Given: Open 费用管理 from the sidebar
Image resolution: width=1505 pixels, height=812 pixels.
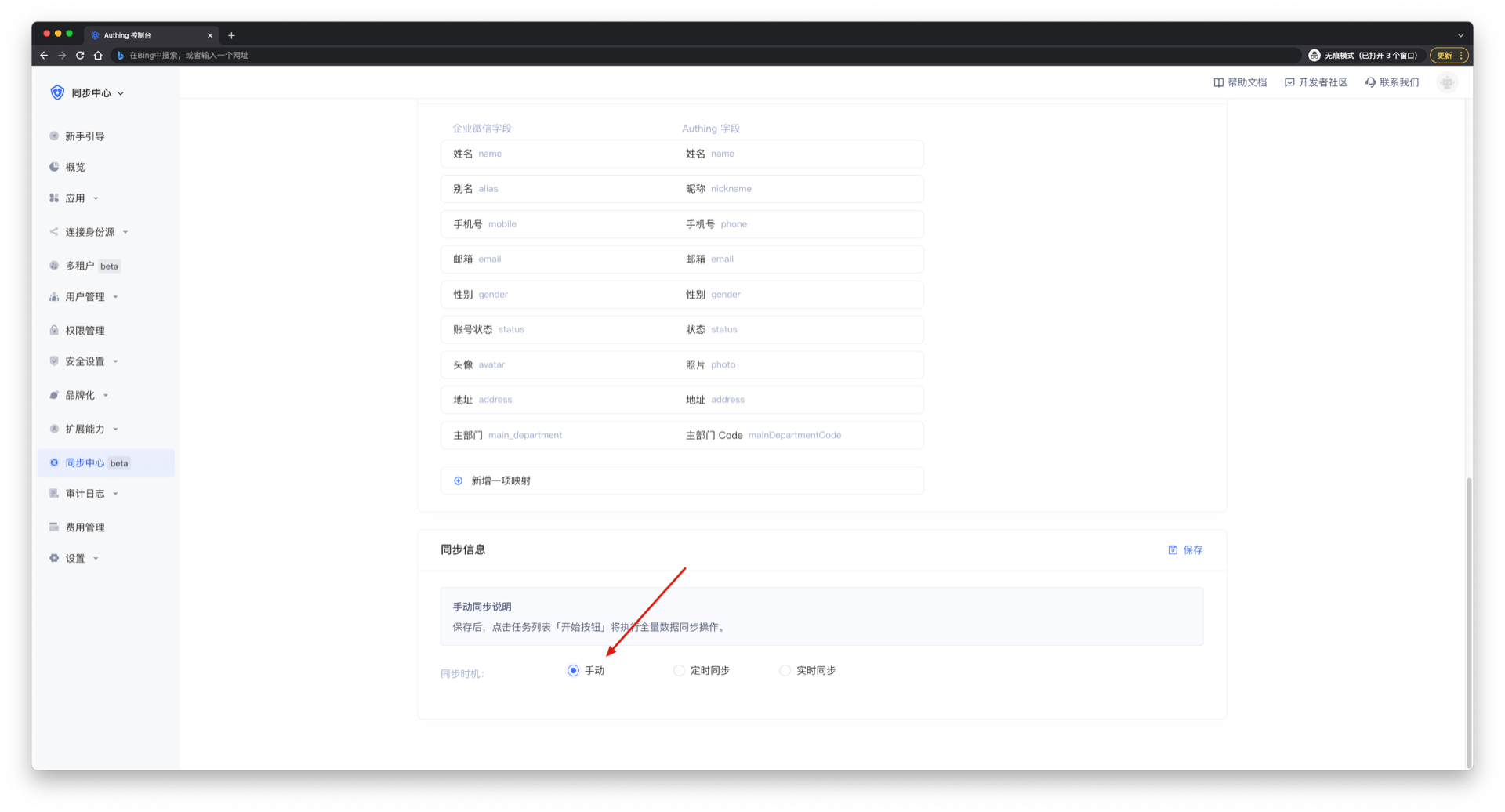Looking at the screenshot, I should coord(85,527).
